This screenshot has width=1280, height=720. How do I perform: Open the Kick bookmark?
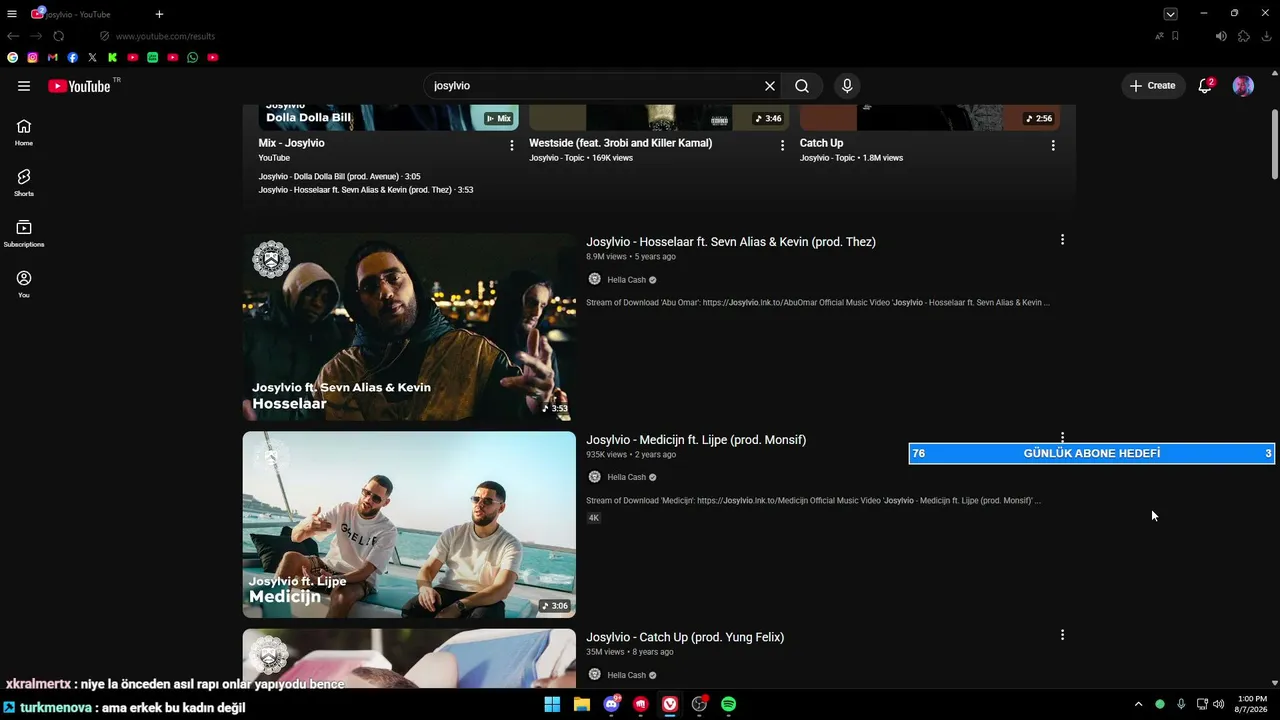tap(113, 58)
